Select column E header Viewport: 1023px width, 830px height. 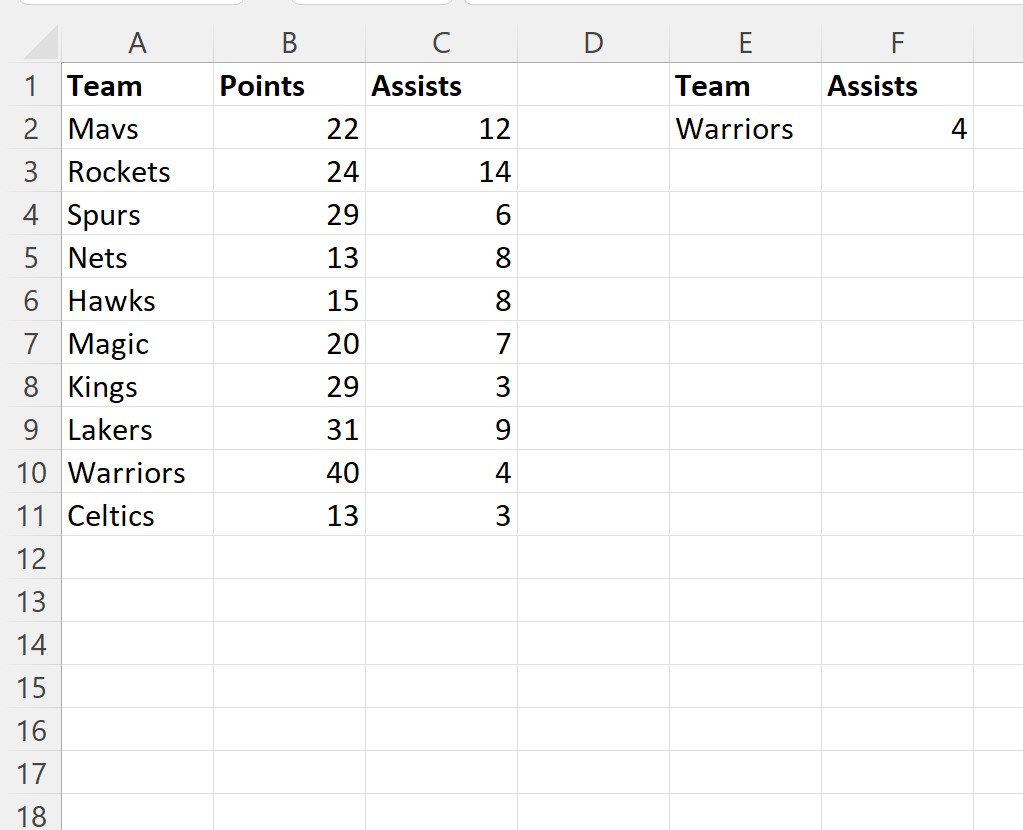(x=745, y=43)
